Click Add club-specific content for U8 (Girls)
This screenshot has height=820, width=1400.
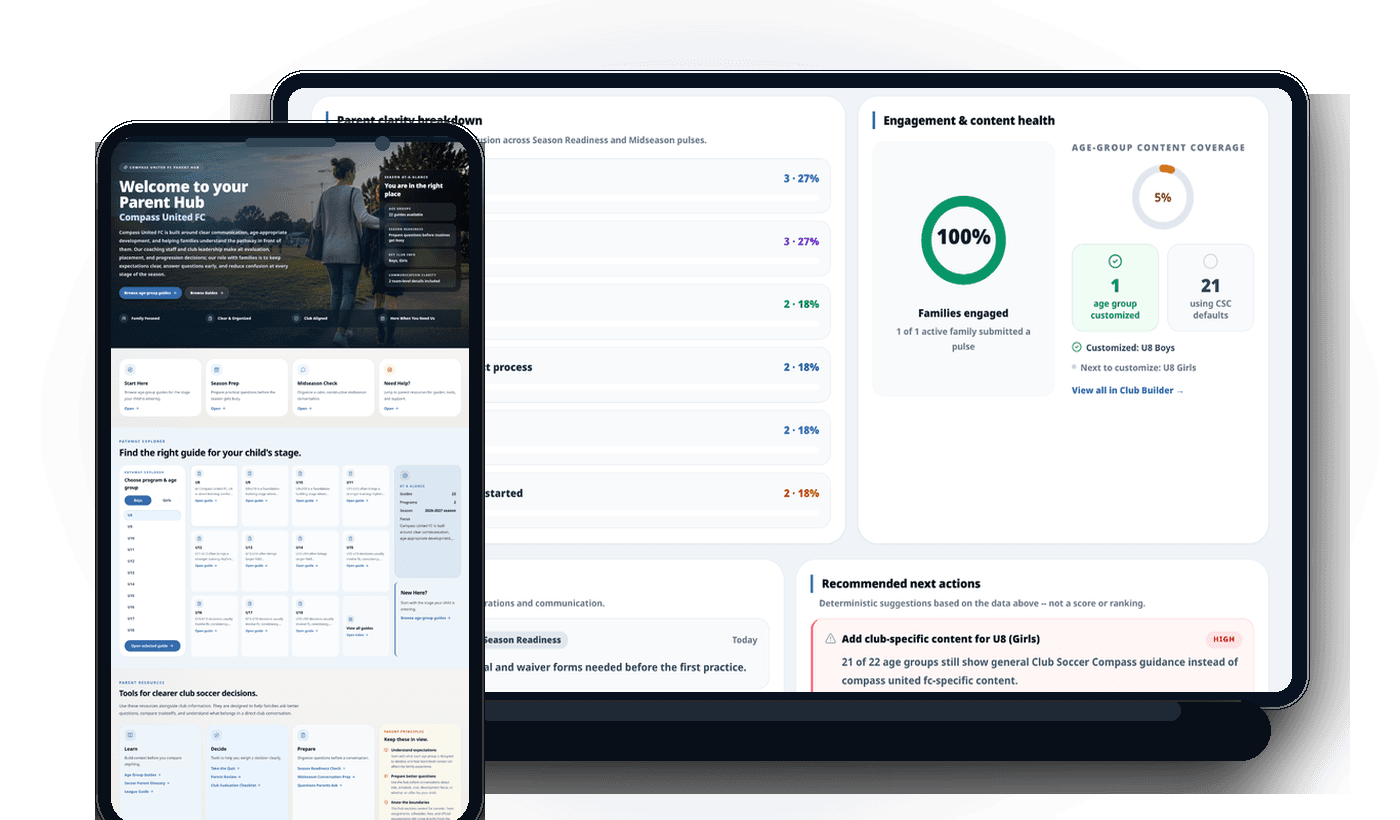point(941,638)
